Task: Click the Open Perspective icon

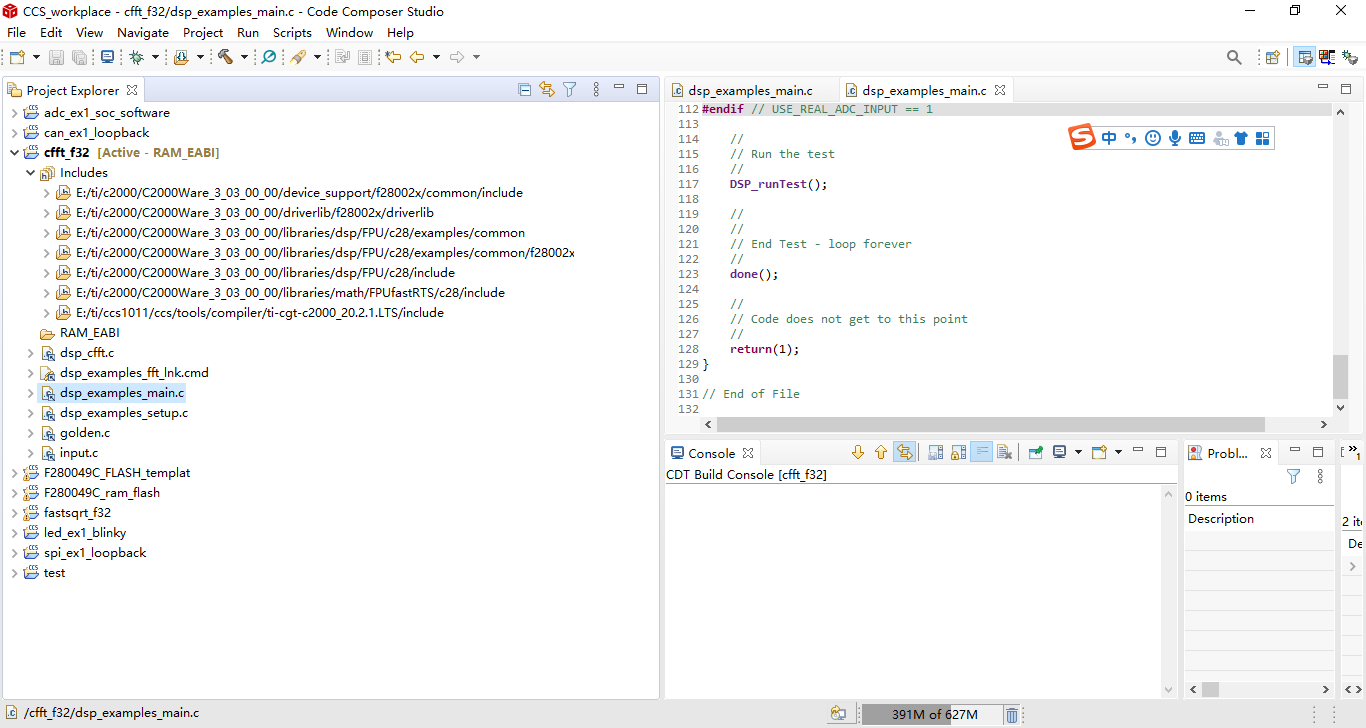Action: pyautogui.click(x=1273, y=58)
